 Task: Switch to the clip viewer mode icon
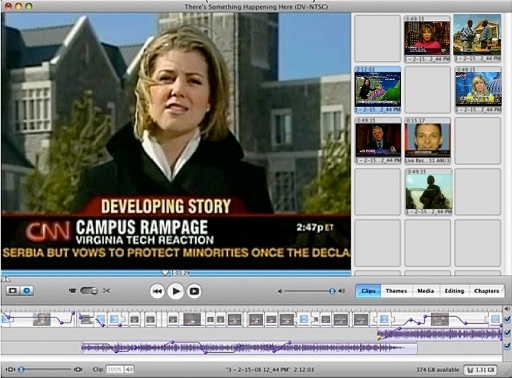pos(13,291)
